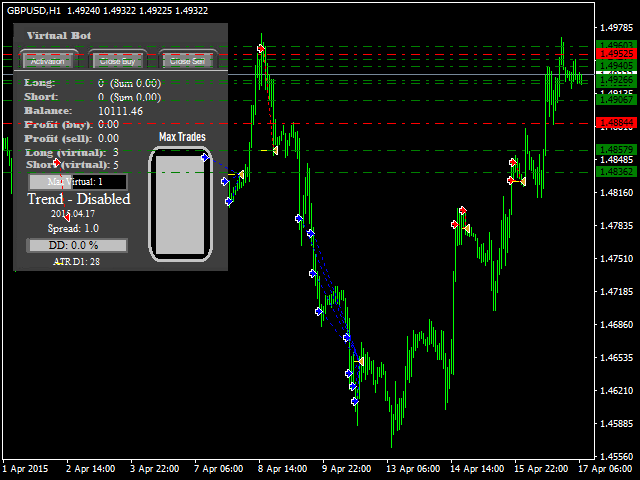The width and height of the screenshot is (640, 480).
Task: Click the 15 Apr 22:00 time axis label
Action: [x=541, y=469]
